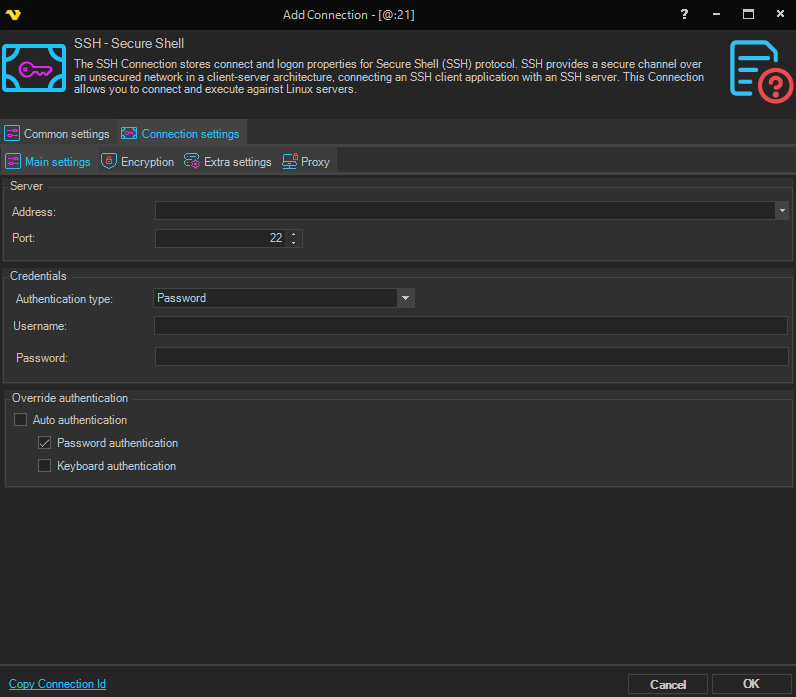Expand the Address dropdown arrow
The image size is (796, 697).
click(x=781, y=211)
